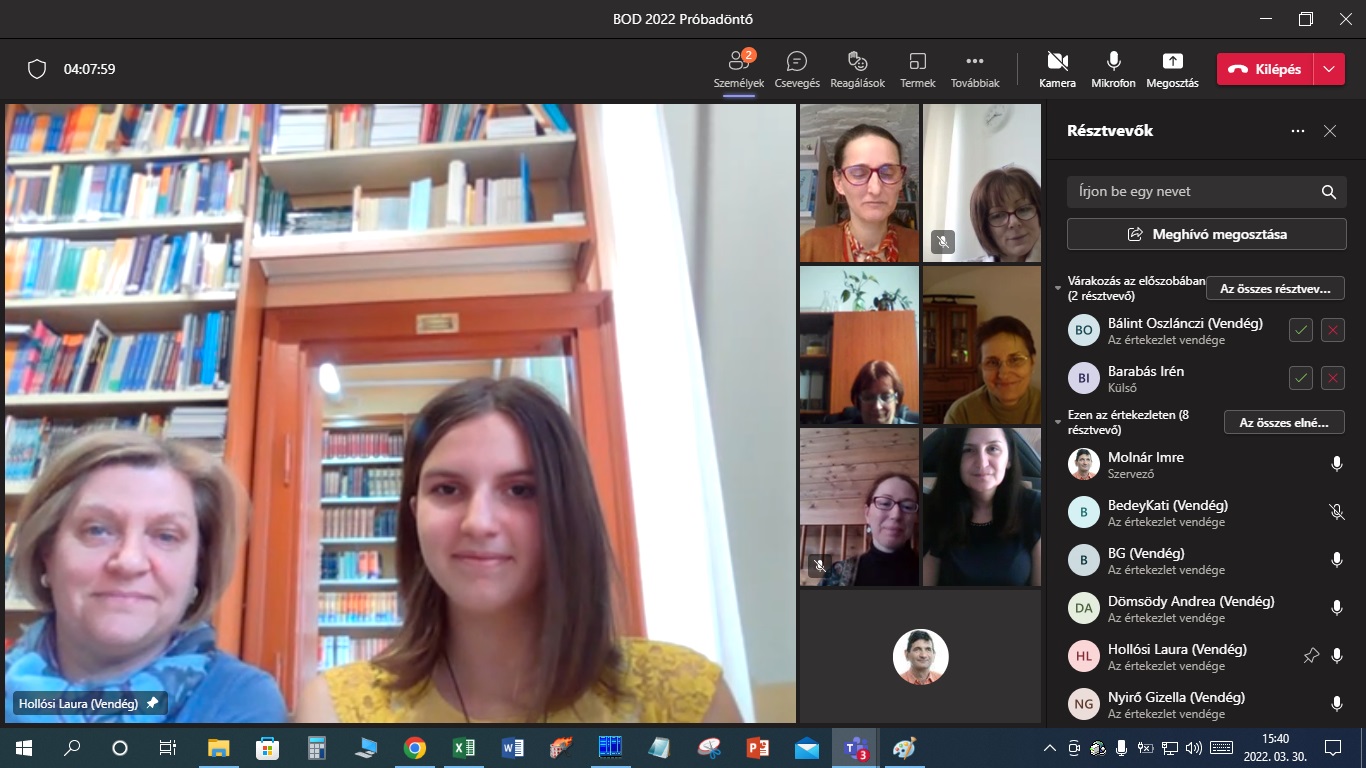The width and height of the screenshot is (1366, 768).
Task: Click the meeting timer 04:07:59
Action: (89, 69)
